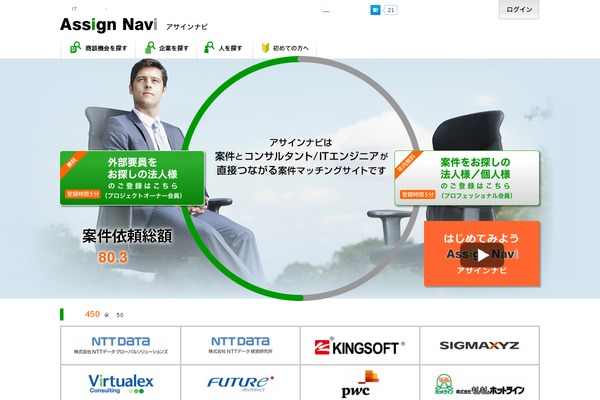Viewport: 600px width, 400px height.
Task: Open the FUTURE Architect logo tile
Action: click(x=240, y=383)
